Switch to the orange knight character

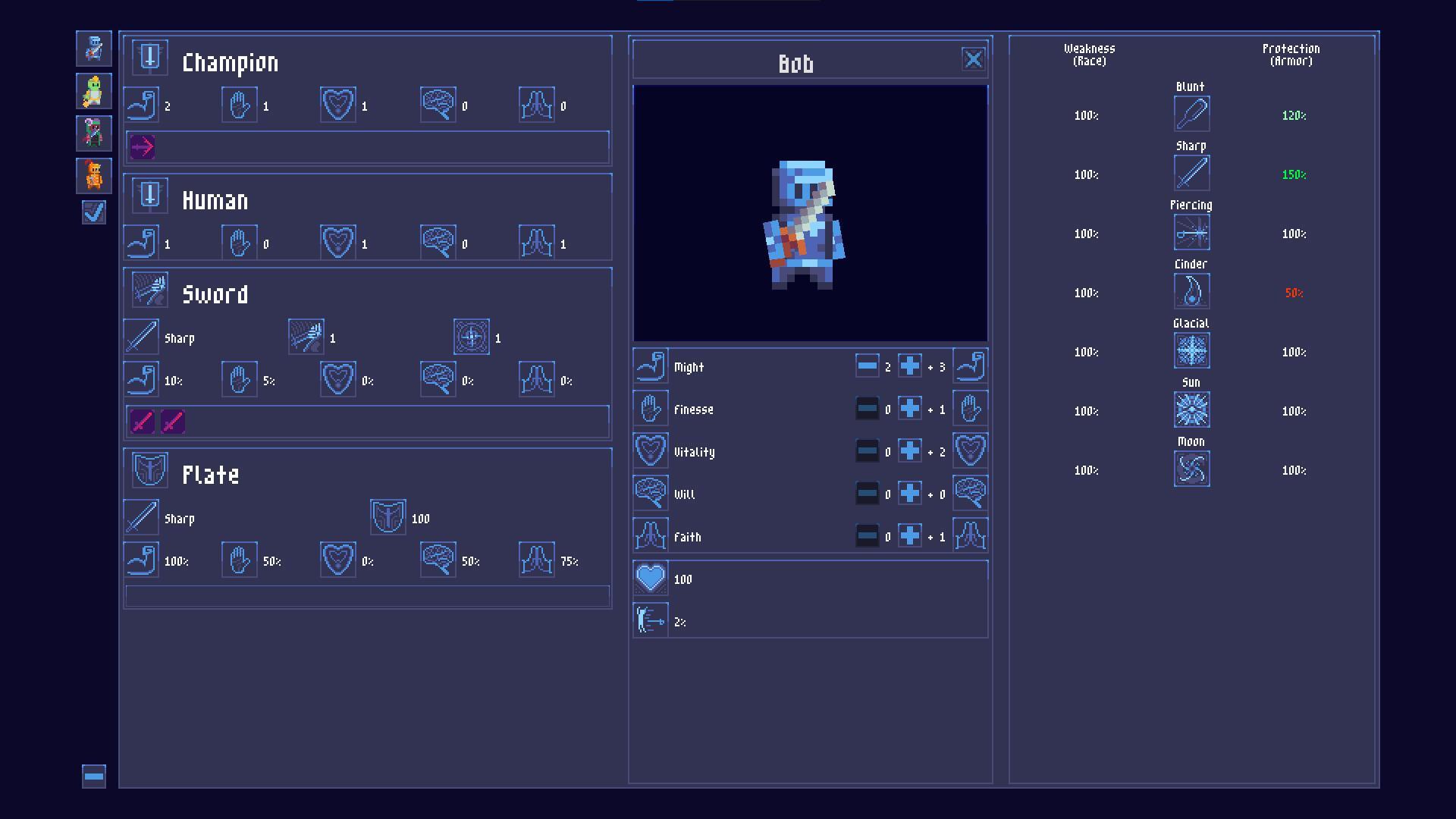[x=94, y=175]
